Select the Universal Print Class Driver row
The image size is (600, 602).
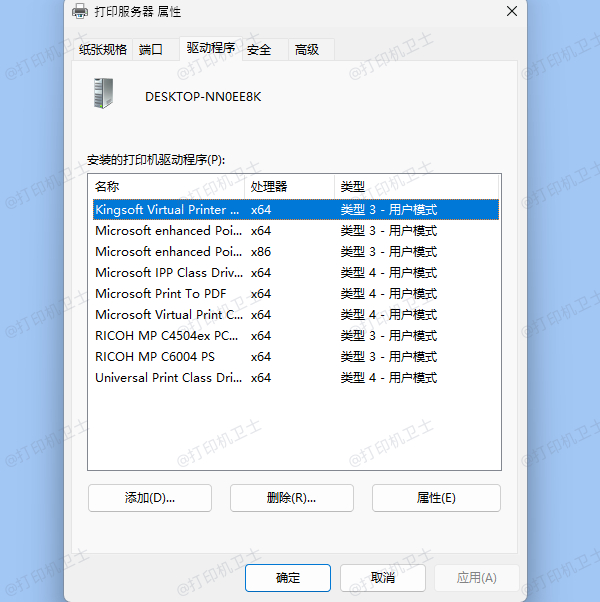click(167, 378)
